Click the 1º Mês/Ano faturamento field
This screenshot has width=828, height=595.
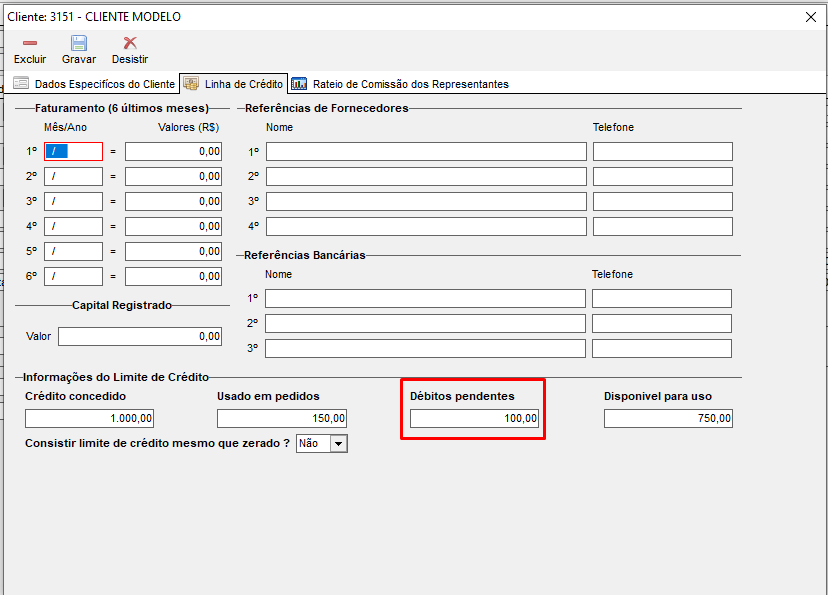pyautogui.click(x=73, y=152)
